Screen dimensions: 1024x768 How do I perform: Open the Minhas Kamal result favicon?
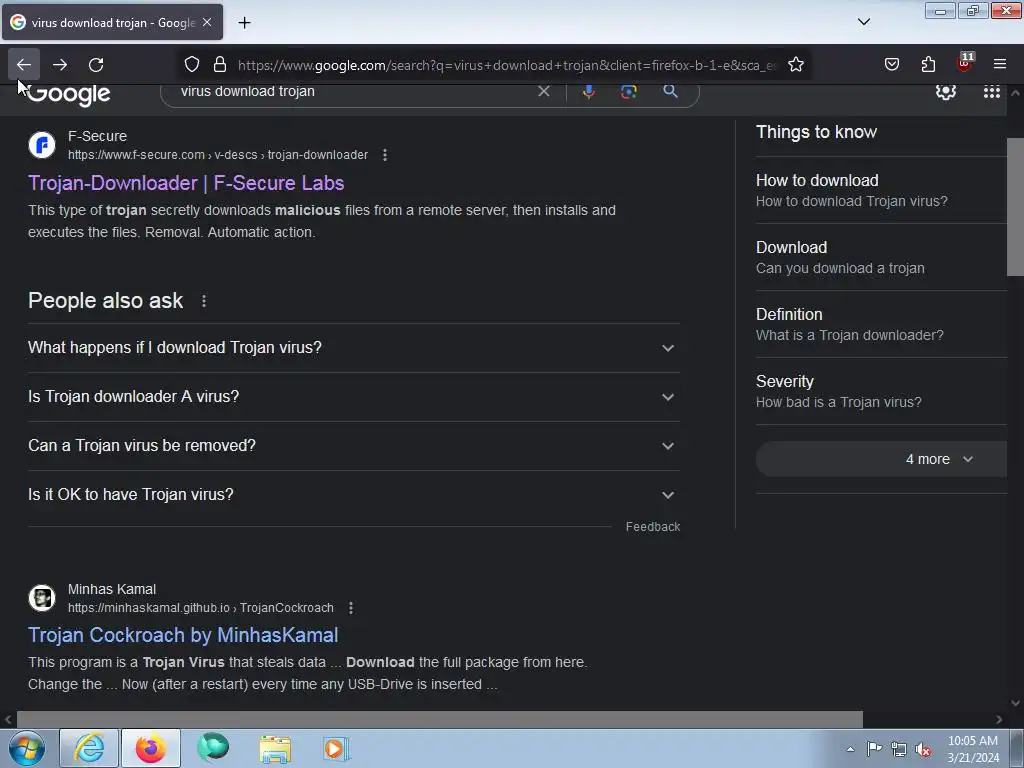point(42,598)
